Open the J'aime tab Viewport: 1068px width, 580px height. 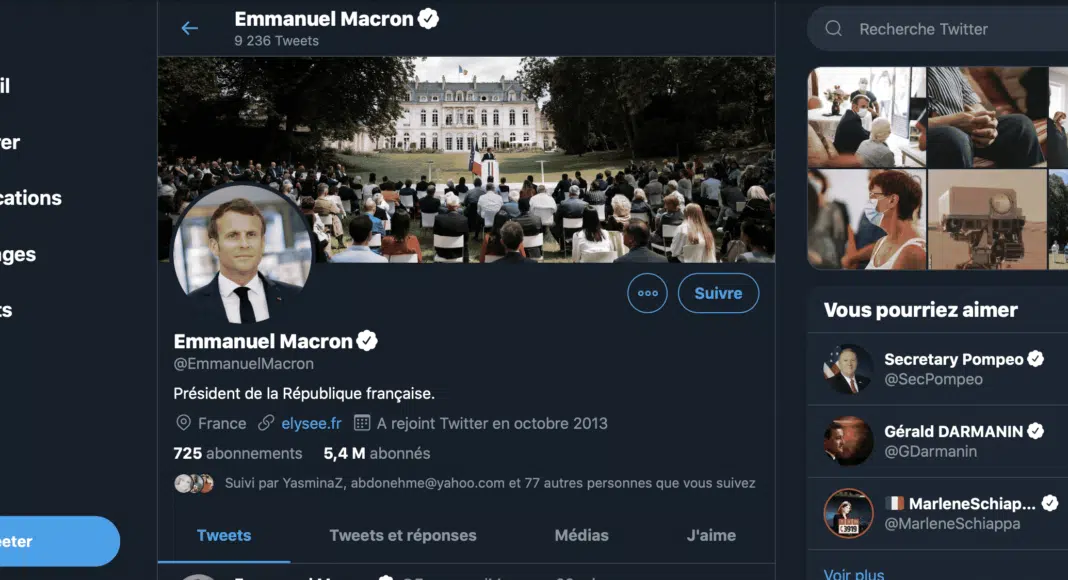click(x=711, y=535)
